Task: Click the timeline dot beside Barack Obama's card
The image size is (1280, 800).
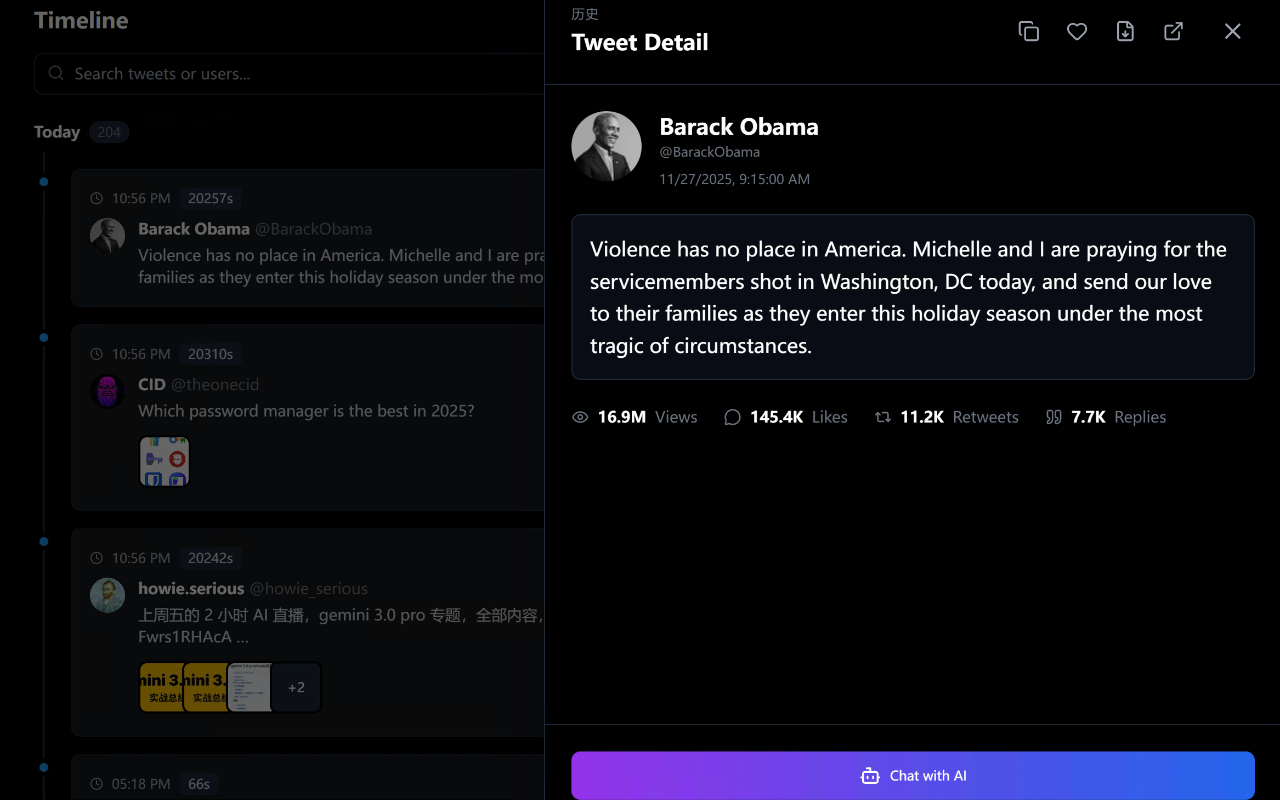Action: [44, 182]
